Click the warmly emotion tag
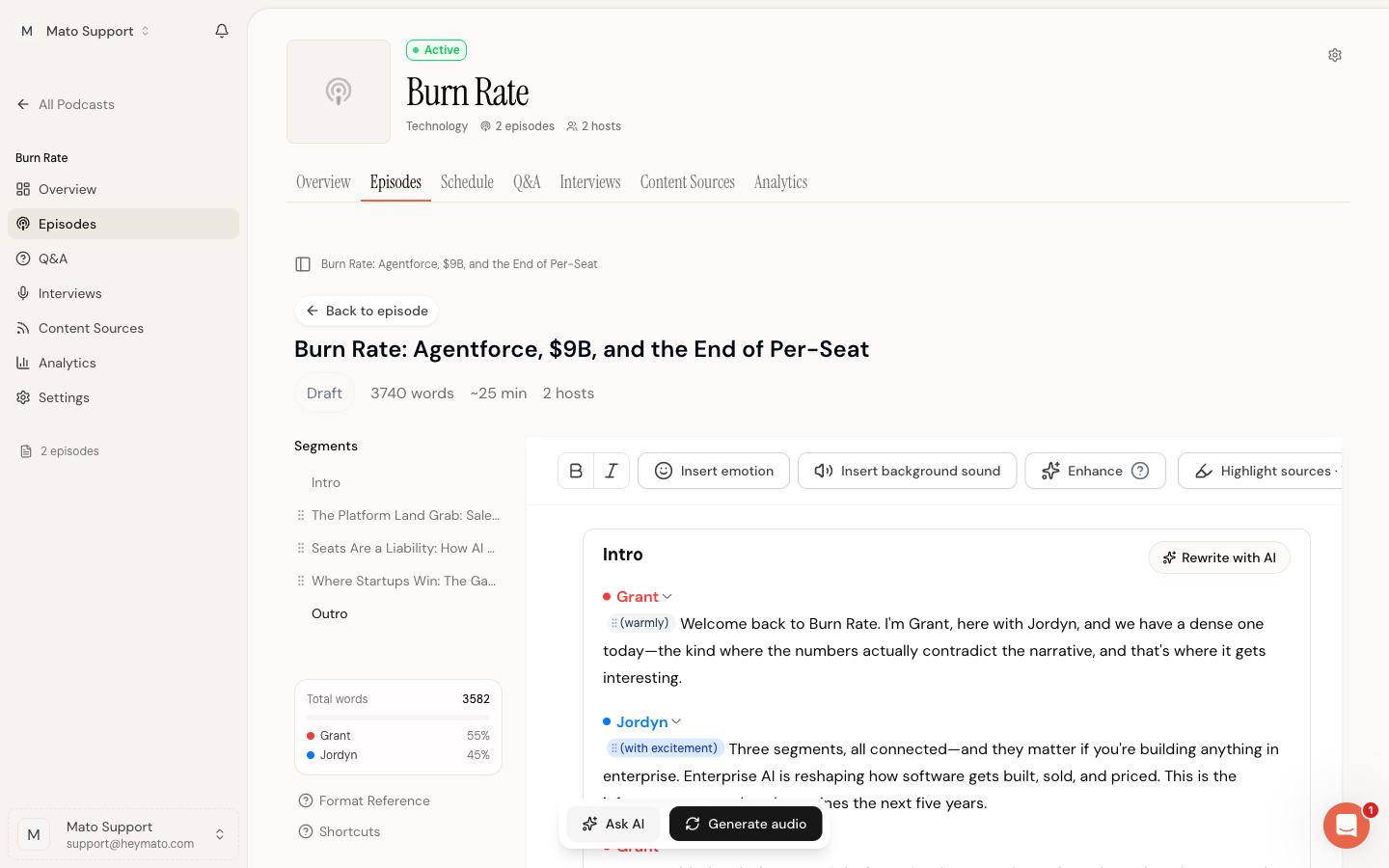This screenshot has height=868, width=1389. pos(640,623)
